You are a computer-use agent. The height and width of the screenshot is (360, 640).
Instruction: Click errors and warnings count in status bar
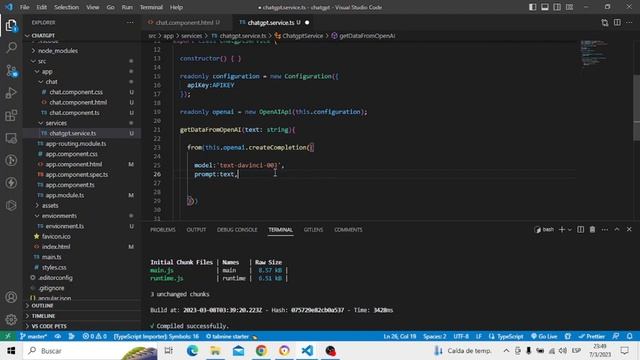[x=94, y=336]
